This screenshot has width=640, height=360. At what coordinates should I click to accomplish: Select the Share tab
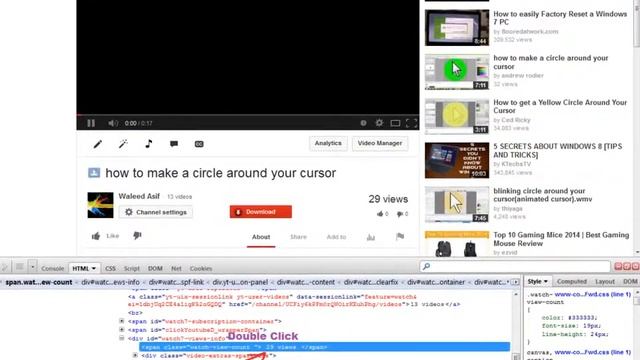tap(298, 237)
